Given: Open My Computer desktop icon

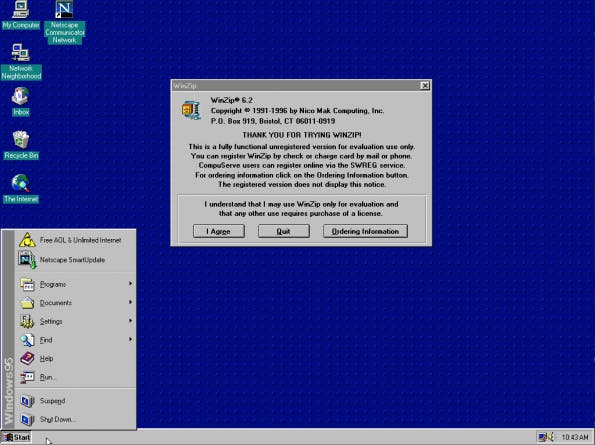Looking at the screenshot, I should click(20, 15).
